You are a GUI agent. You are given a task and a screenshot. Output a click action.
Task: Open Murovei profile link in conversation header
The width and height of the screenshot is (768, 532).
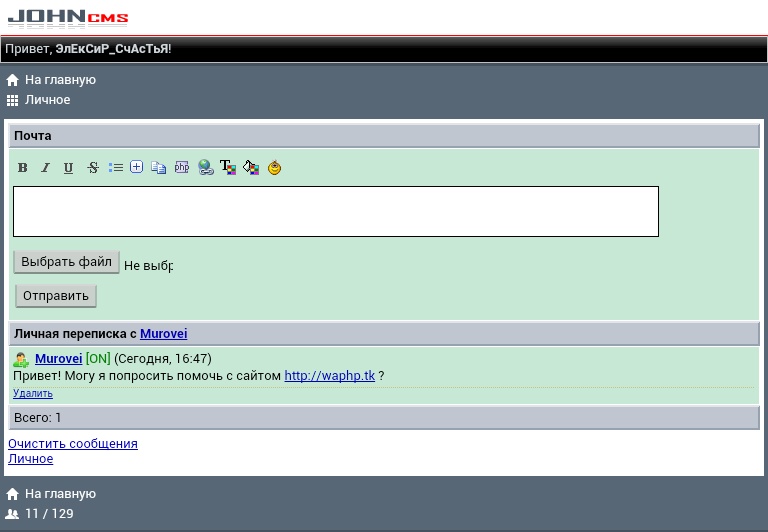164,334
